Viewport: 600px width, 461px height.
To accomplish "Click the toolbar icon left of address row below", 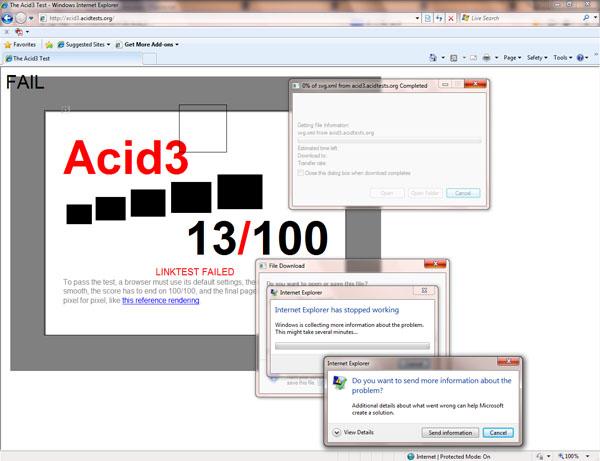I will point(19,32).
